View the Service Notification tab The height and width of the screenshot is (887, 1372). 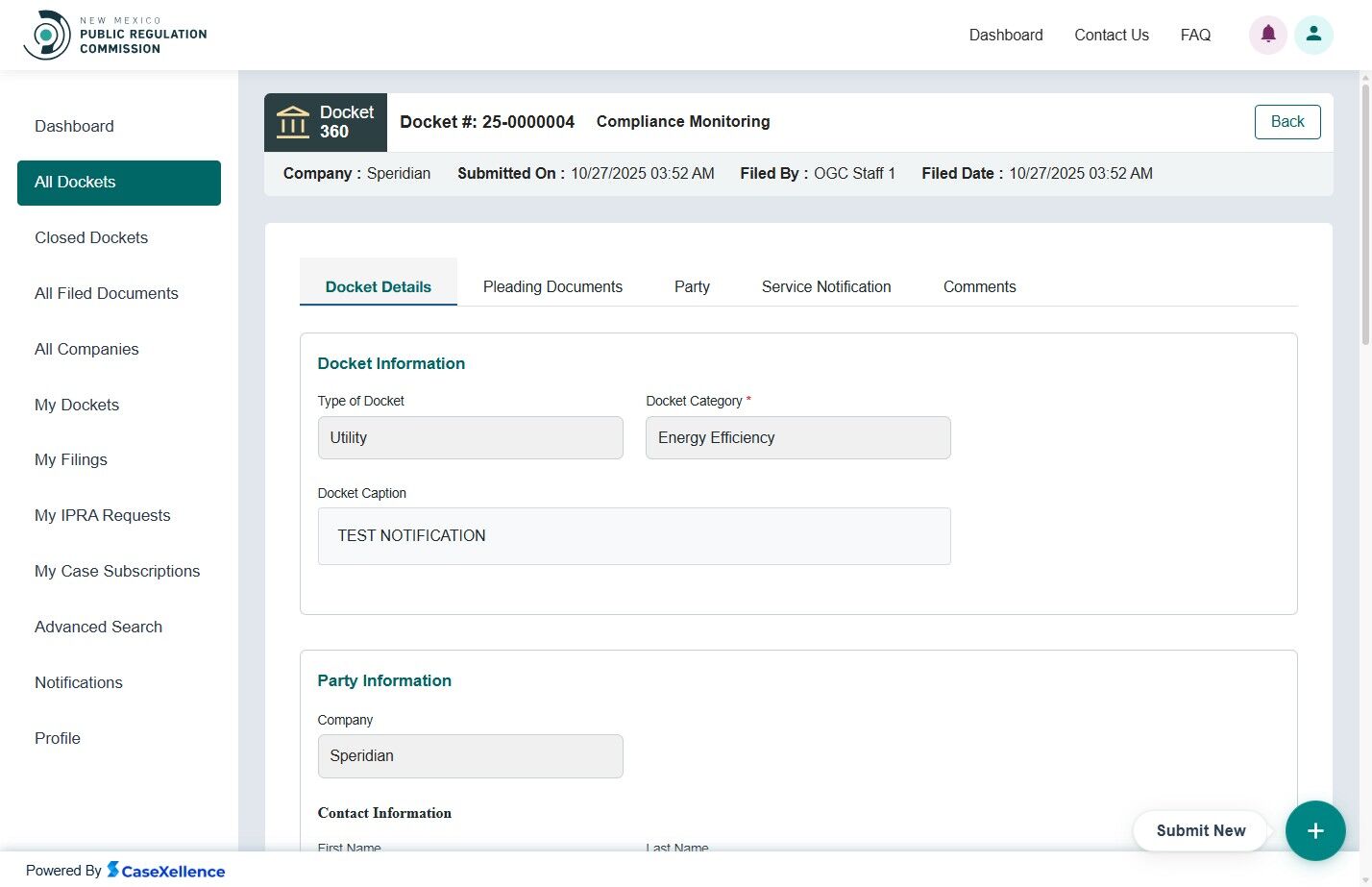(825, 286)
